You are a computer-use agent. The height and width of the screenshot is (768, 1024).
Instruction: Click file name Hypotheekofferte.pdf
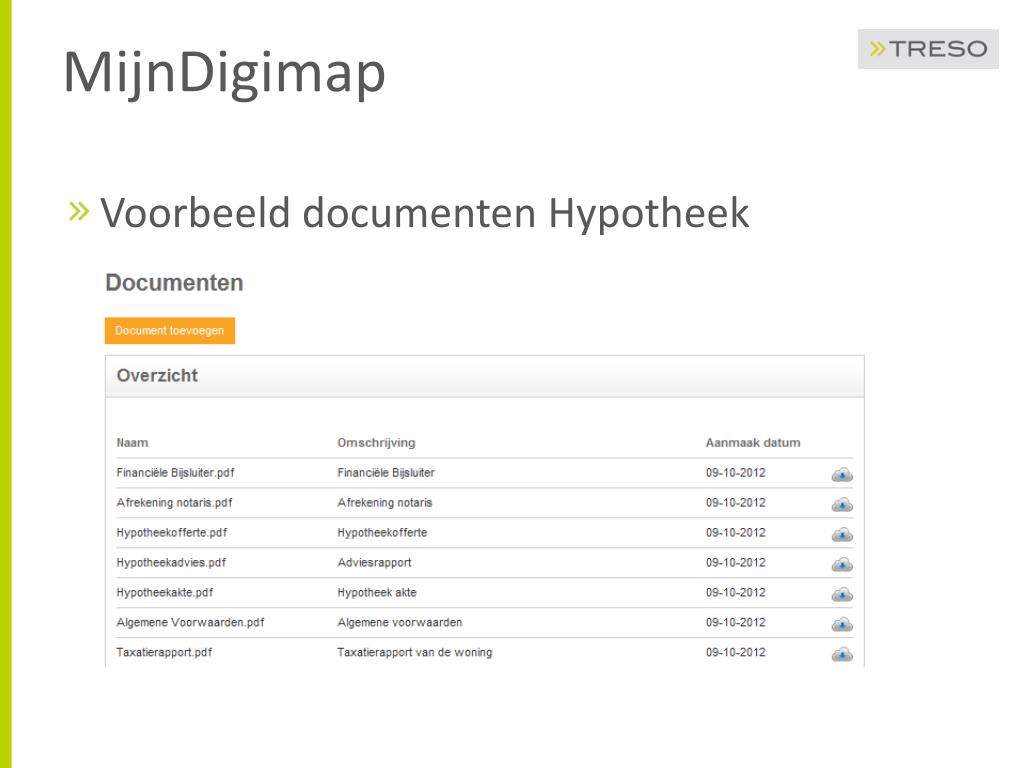[172, 533]
